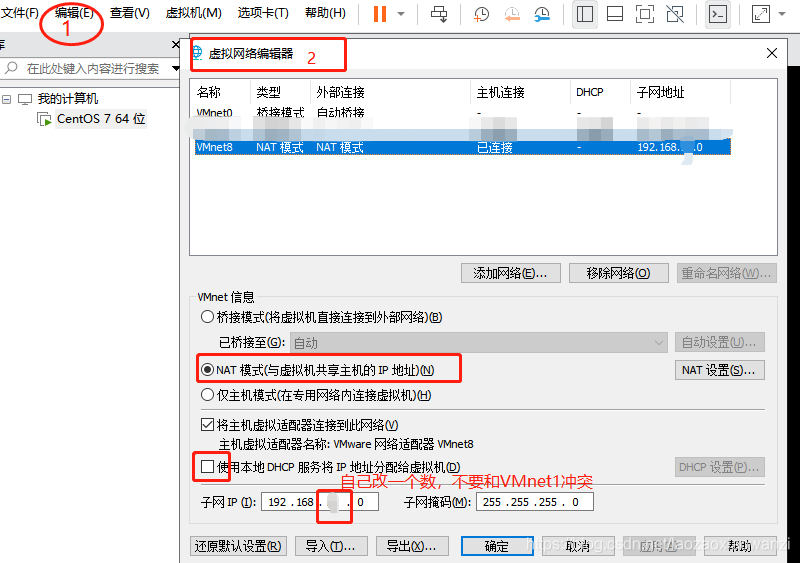The height and width of the screenshot is (563, 800).
Task: Open the 查看(V) menu
Action: pos(130,13)
